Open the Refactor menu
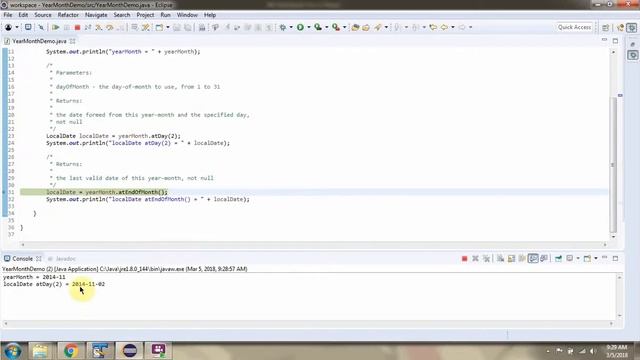640x360 pixels. (68, 15)
